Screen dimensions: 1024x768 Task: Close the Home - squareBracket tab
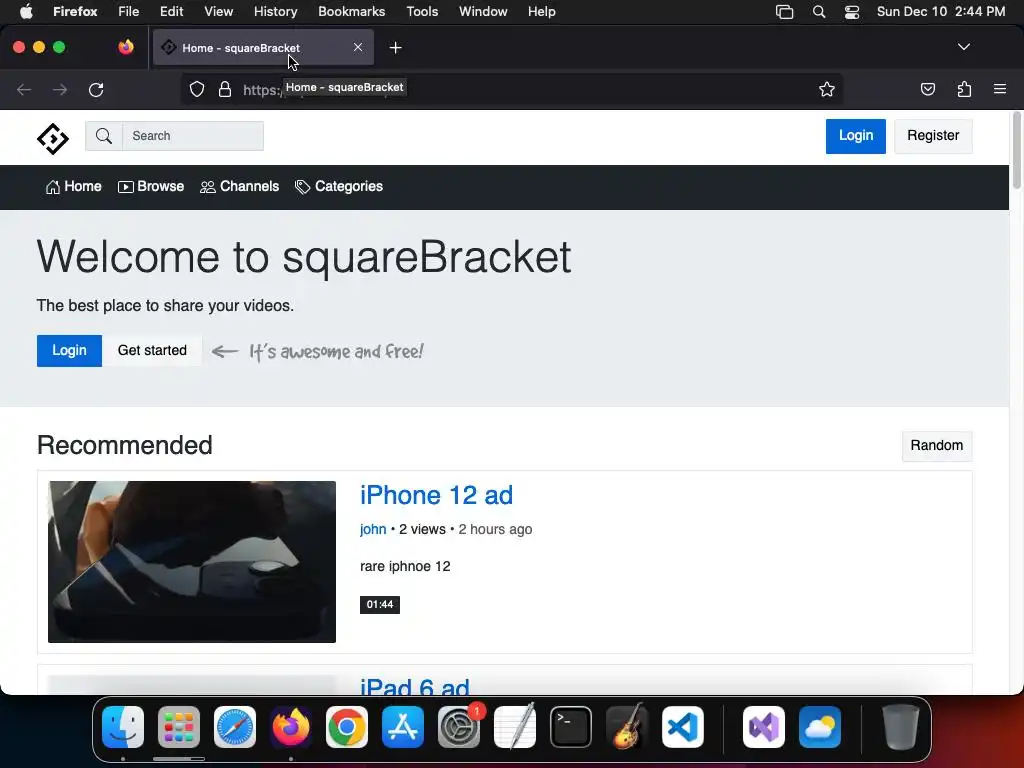[358, 48]
